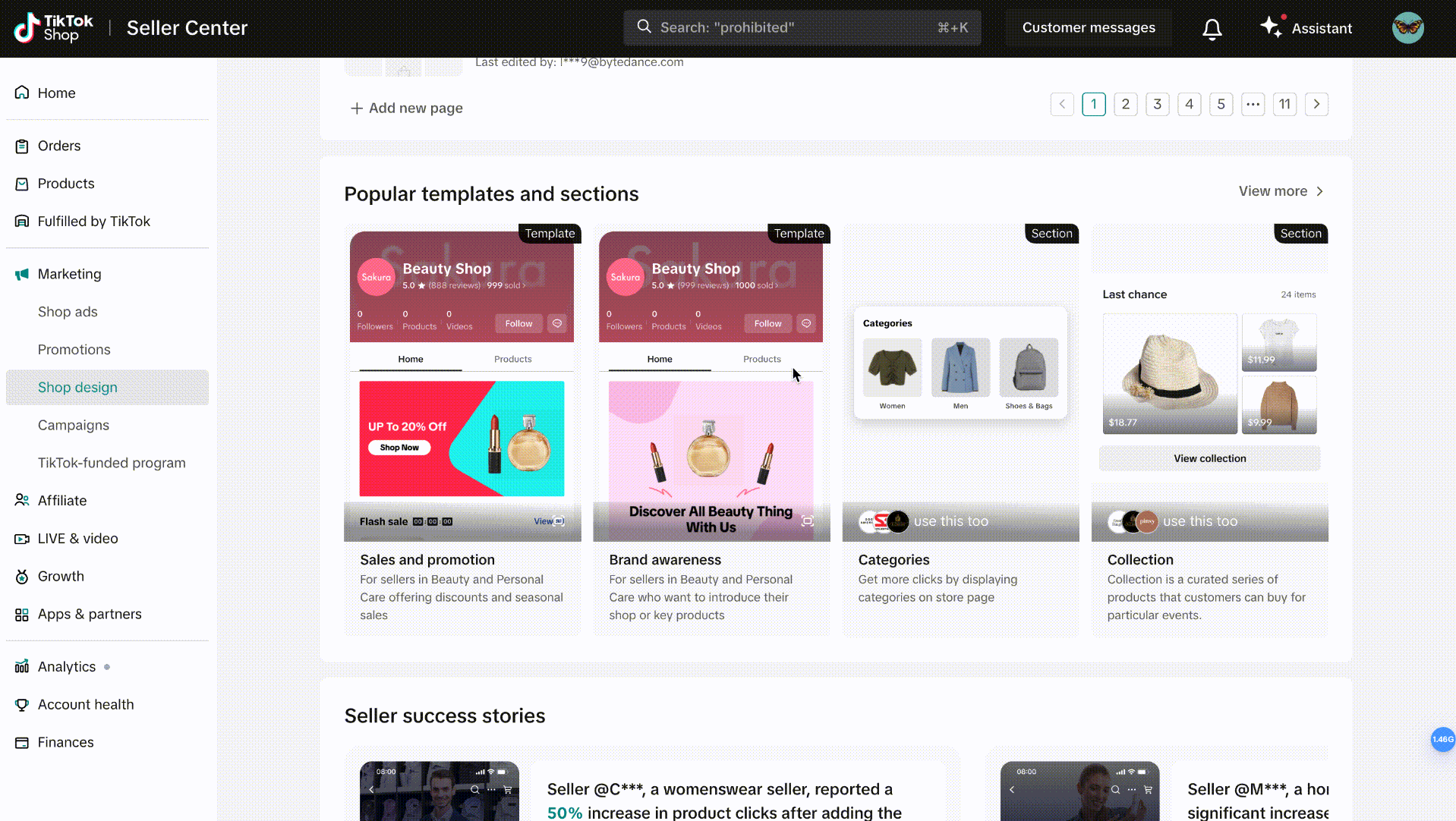Open Customer messages
Viewport: 1456px width, 821px height.
pos(1088,28)
